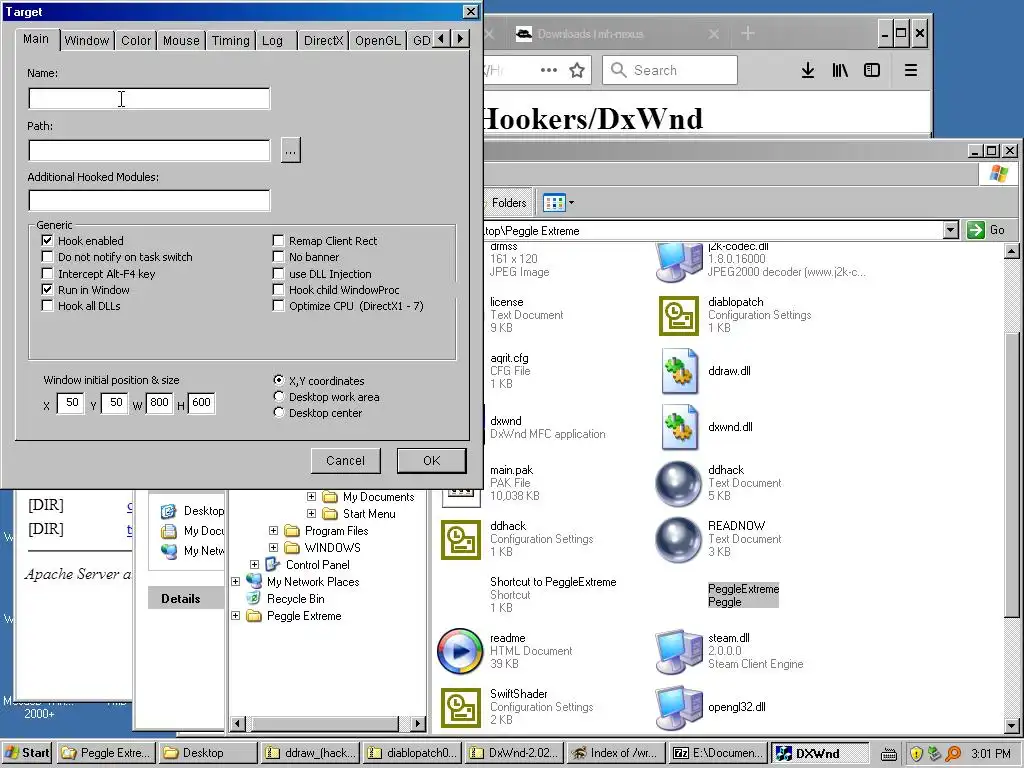This screenshot has height=768, width=1024.
Task: Uncheck Hook enabled checkbox
Action: click(47, 240)
